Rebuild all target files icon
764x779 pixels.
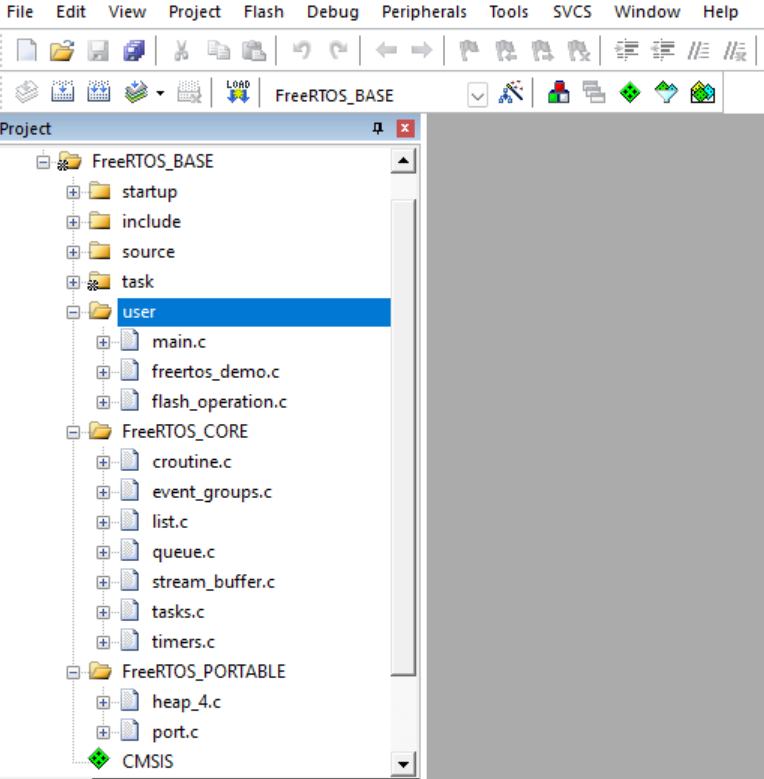coord(99,92)
